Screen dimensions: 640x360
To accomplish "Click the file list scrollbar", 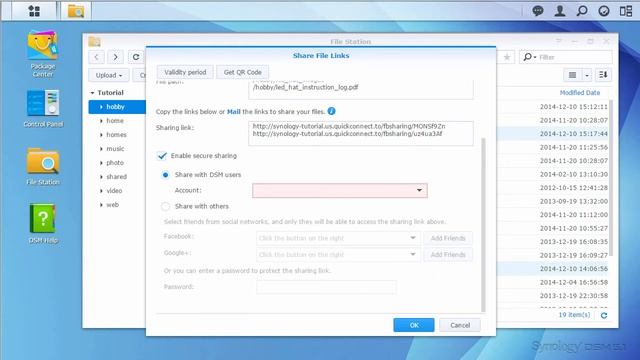I will 611,178.
